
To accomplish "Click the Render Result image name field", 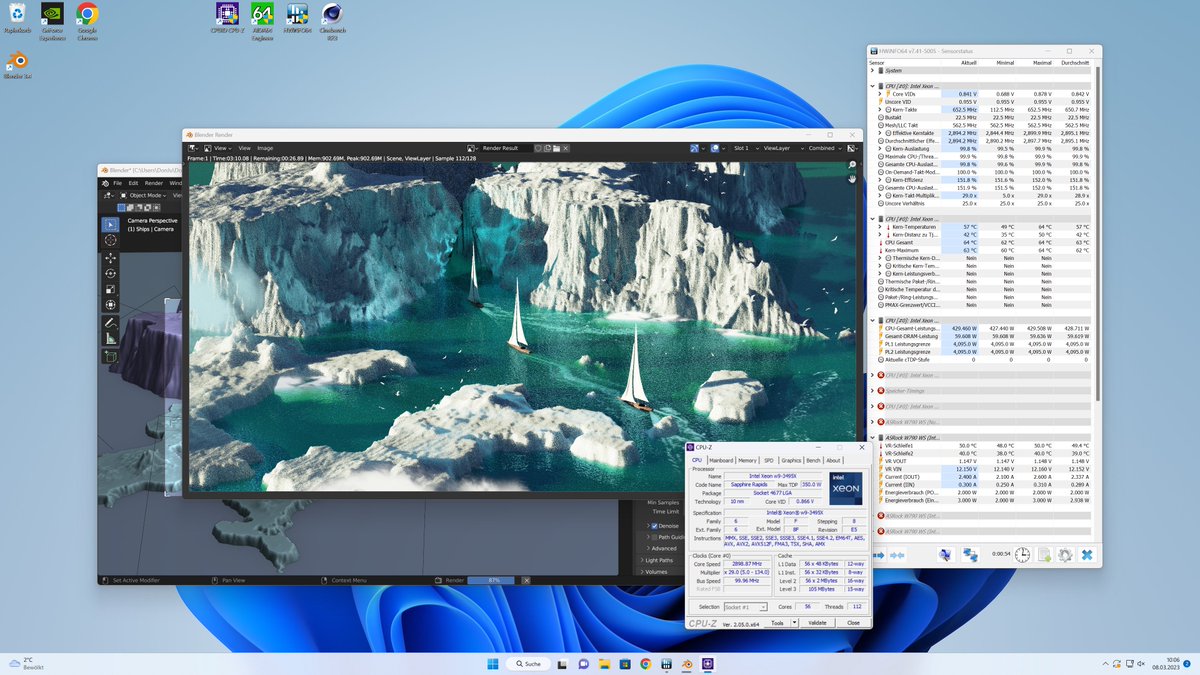I will [x=505, y=148].
